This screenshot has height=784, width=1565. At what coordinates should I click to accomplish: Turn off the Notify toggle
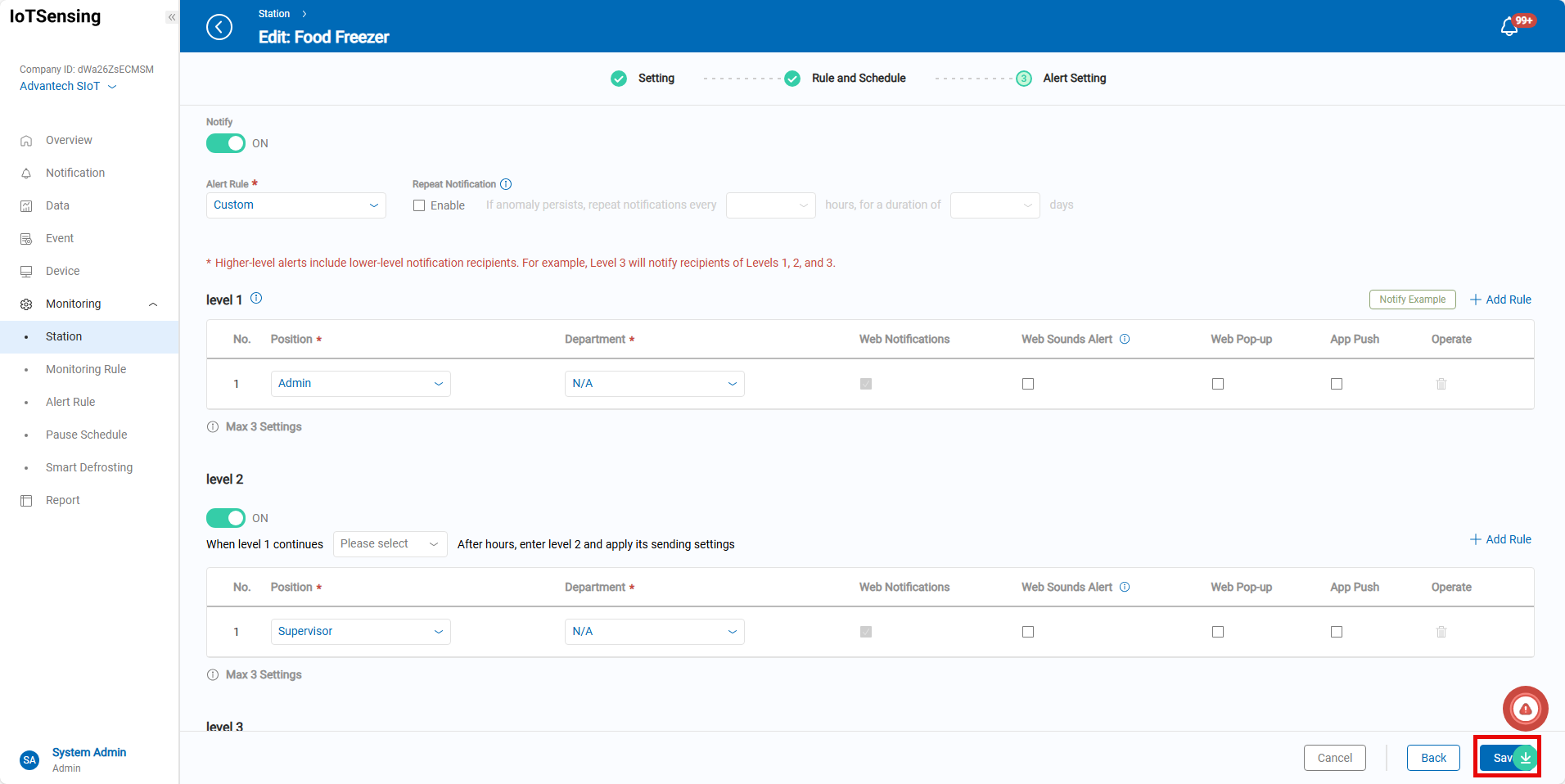coord(226,143)
